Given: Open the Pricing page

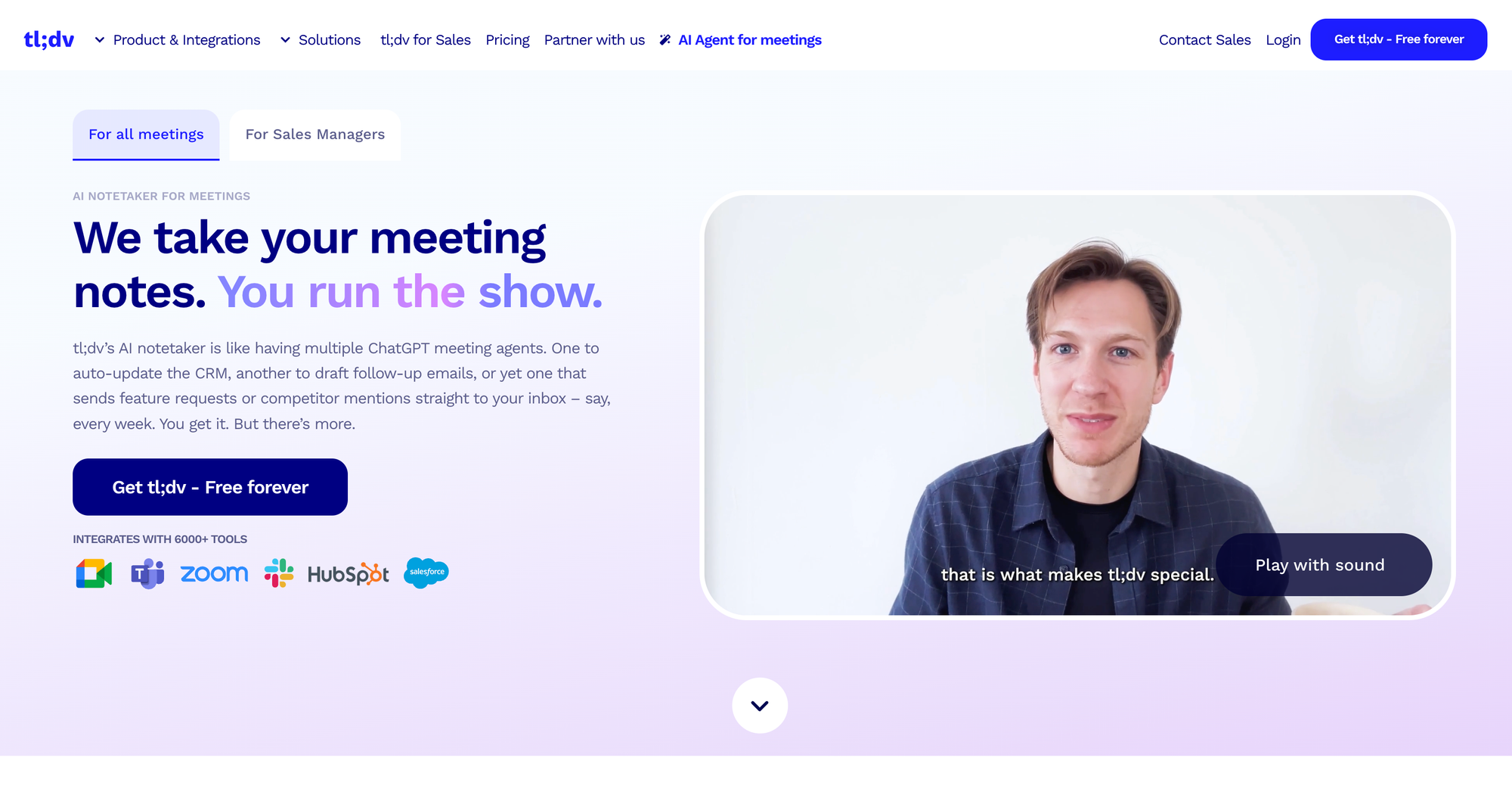Looking at the screenshot, I should 507,39.
